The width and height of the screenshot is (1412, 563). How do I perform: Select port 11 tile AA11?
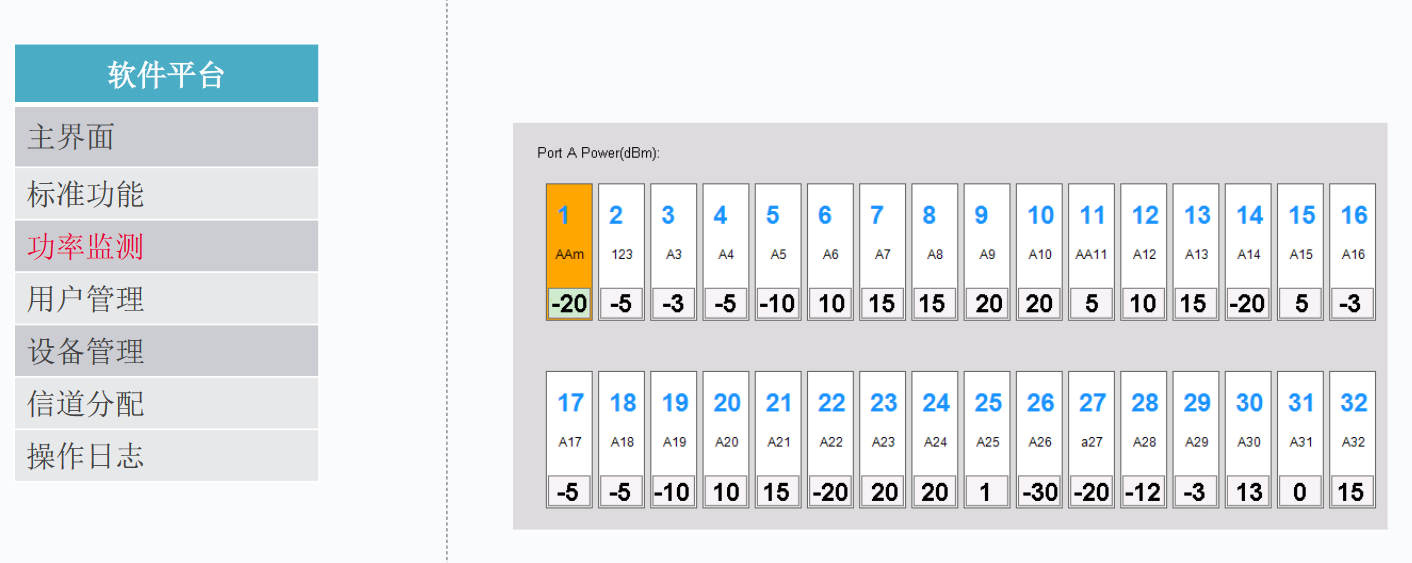(x=1092, y=251)
